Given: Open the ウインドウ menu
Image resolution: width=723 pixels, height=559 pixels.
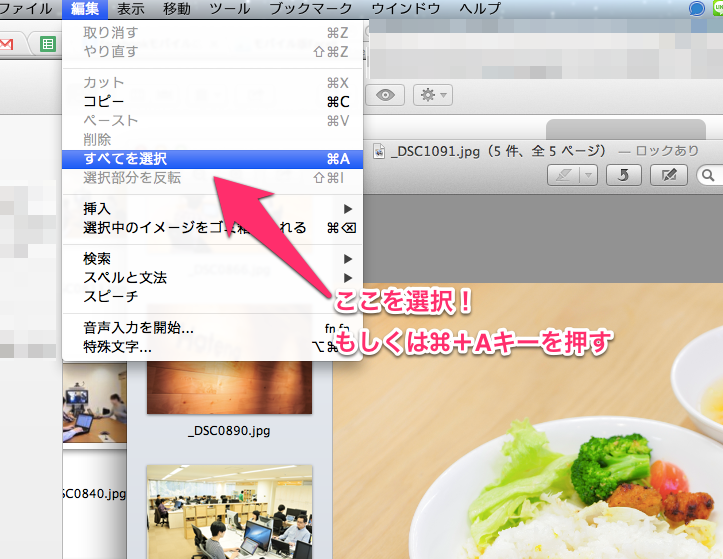Looking at the screenshot, I should click(x=406, y=8).
